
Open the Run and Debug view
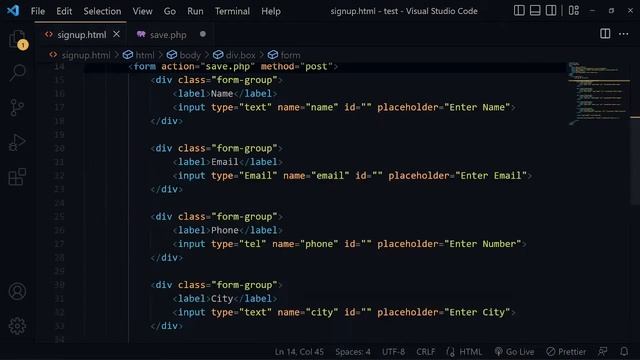pos(17,142)
